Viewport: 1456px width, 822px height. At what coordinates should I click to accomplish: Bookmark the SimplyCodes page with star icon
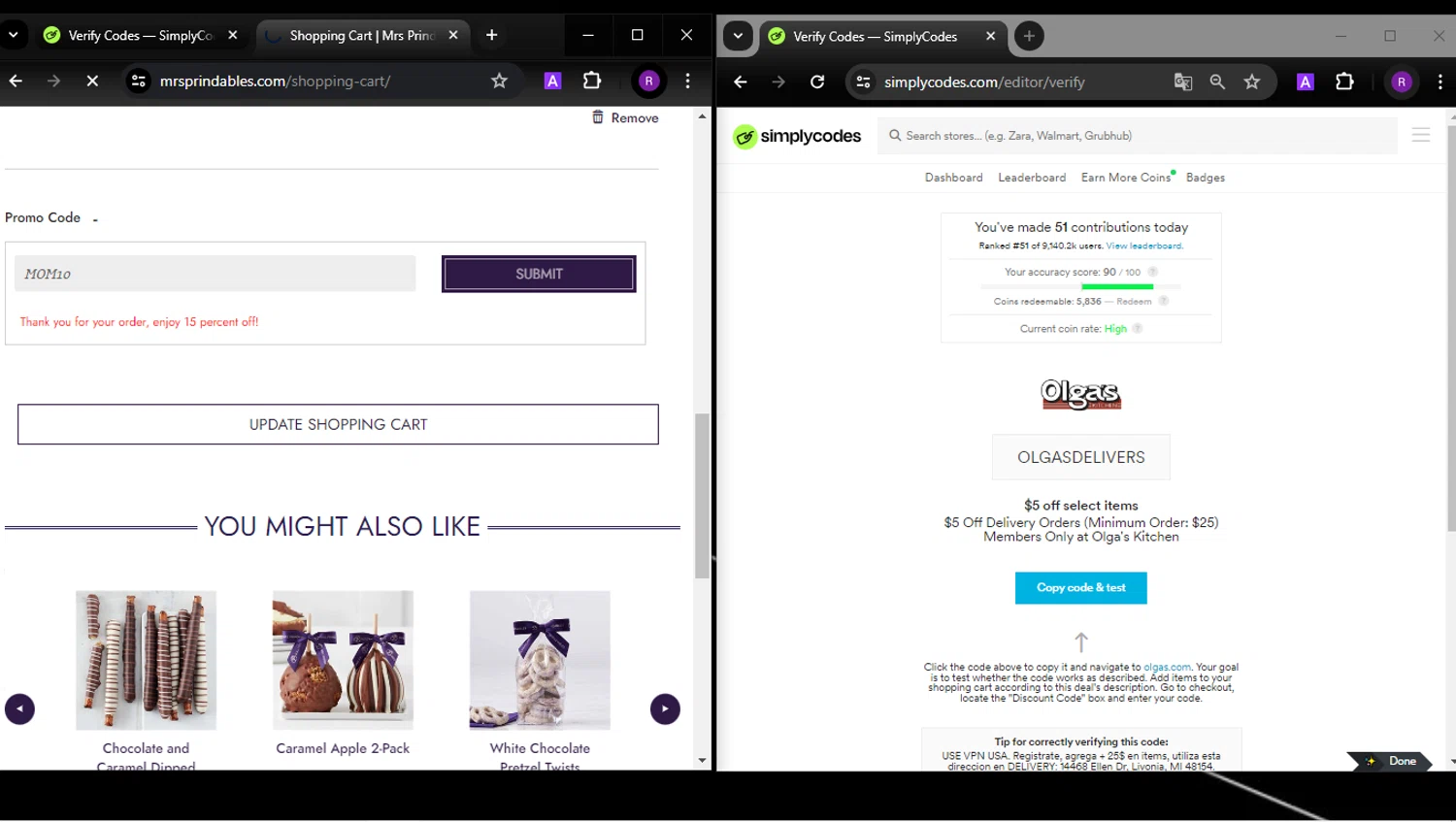[1252, 82]
